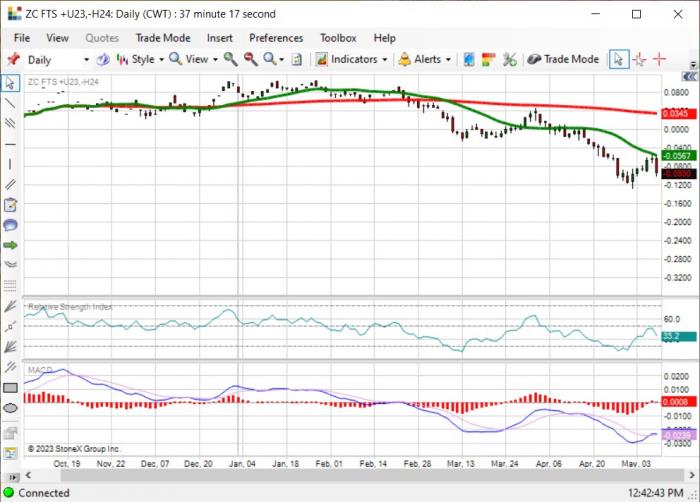This screenshot has height=502, width=700.
Task: Open the Toolbox menu
Action: coord(338,38)
